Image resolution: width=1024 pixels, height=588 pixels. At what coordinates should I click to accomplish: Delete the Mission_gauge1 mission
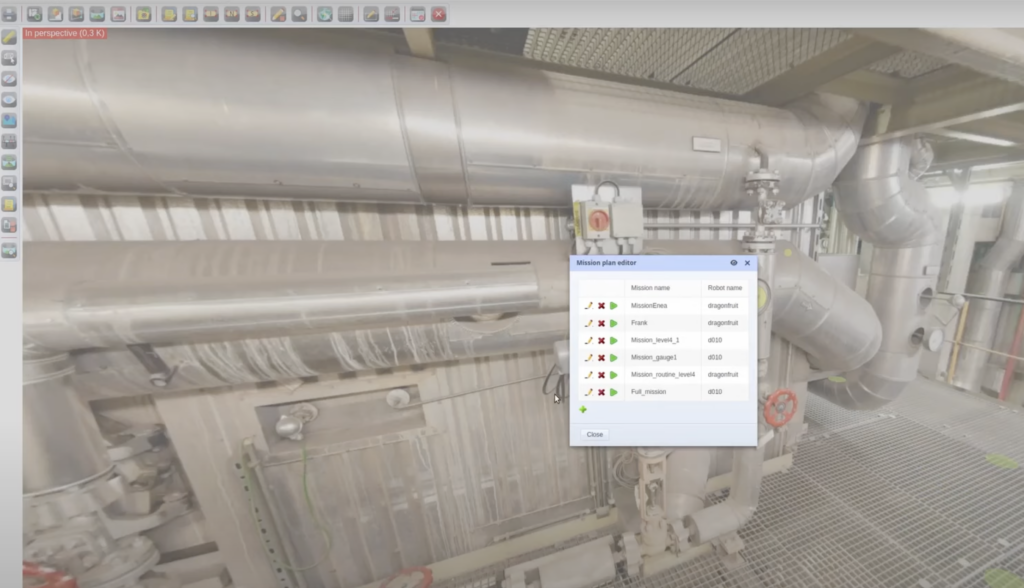click(x=602, y=358)
